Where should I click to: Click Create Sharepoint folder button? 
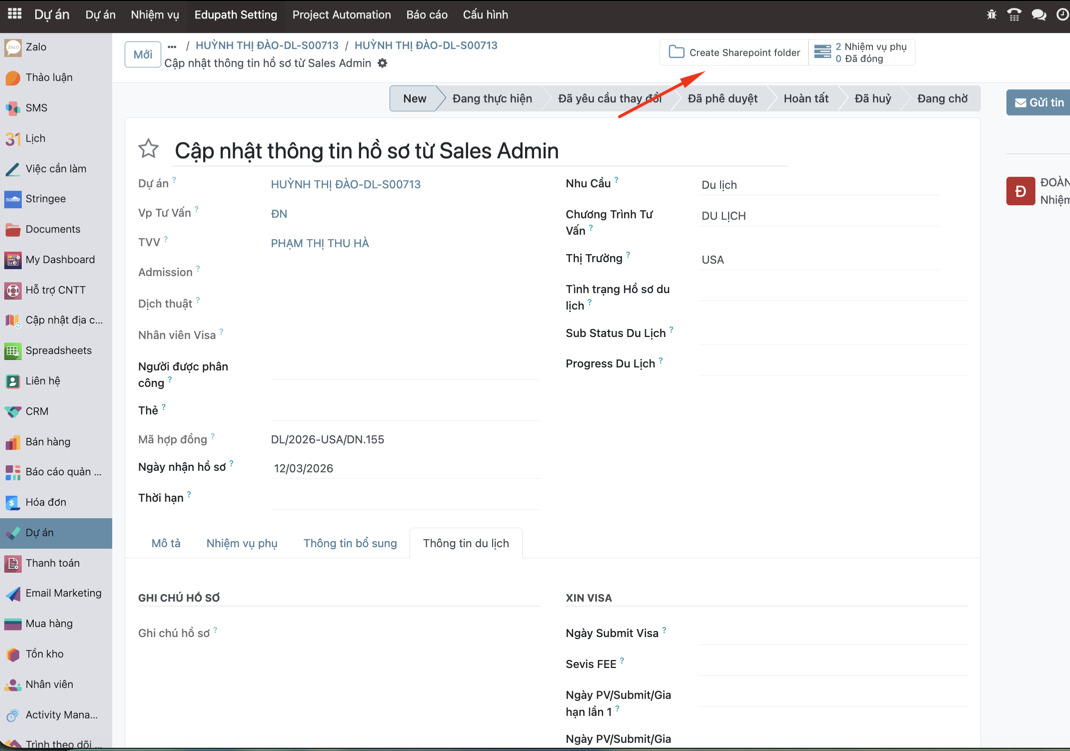734,53
